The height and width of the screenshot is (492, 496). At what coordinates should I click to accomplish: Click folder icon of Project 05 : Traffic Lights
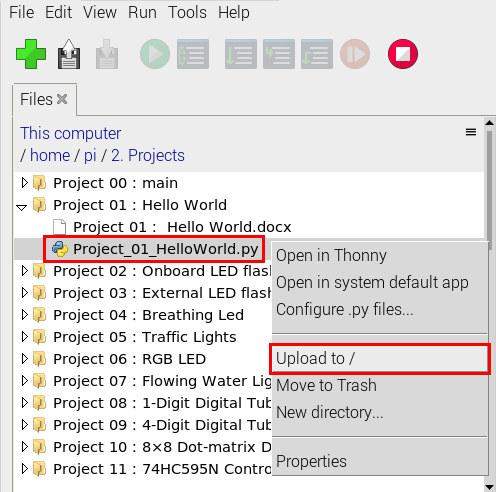(40, 337)
